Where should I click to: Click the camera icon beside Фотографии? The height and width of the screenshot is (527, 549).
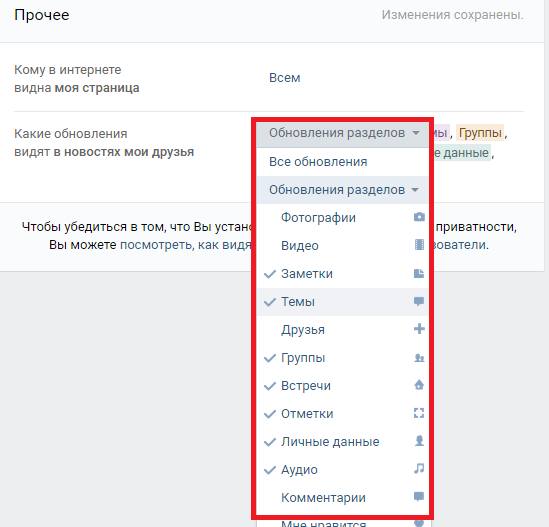[419, 217]
